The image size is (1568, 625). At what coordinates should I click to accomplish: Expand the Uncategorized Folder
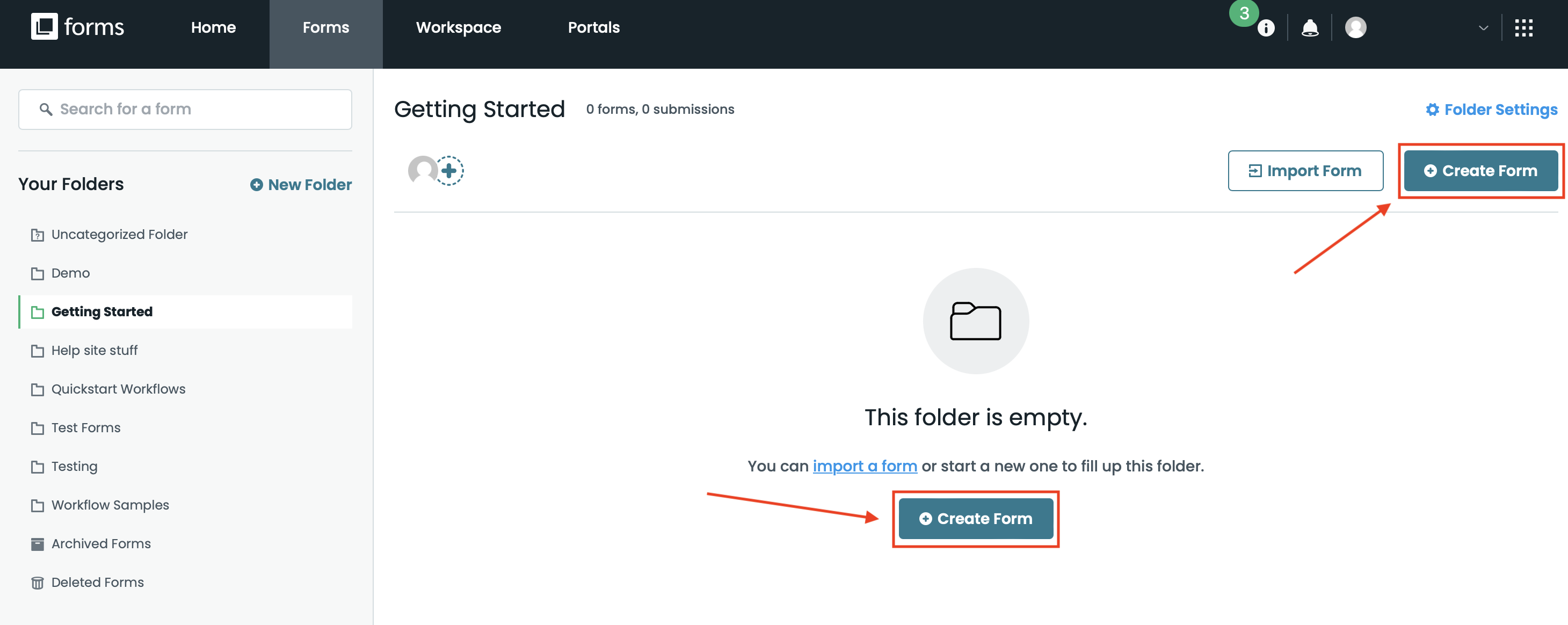(119, 234)
